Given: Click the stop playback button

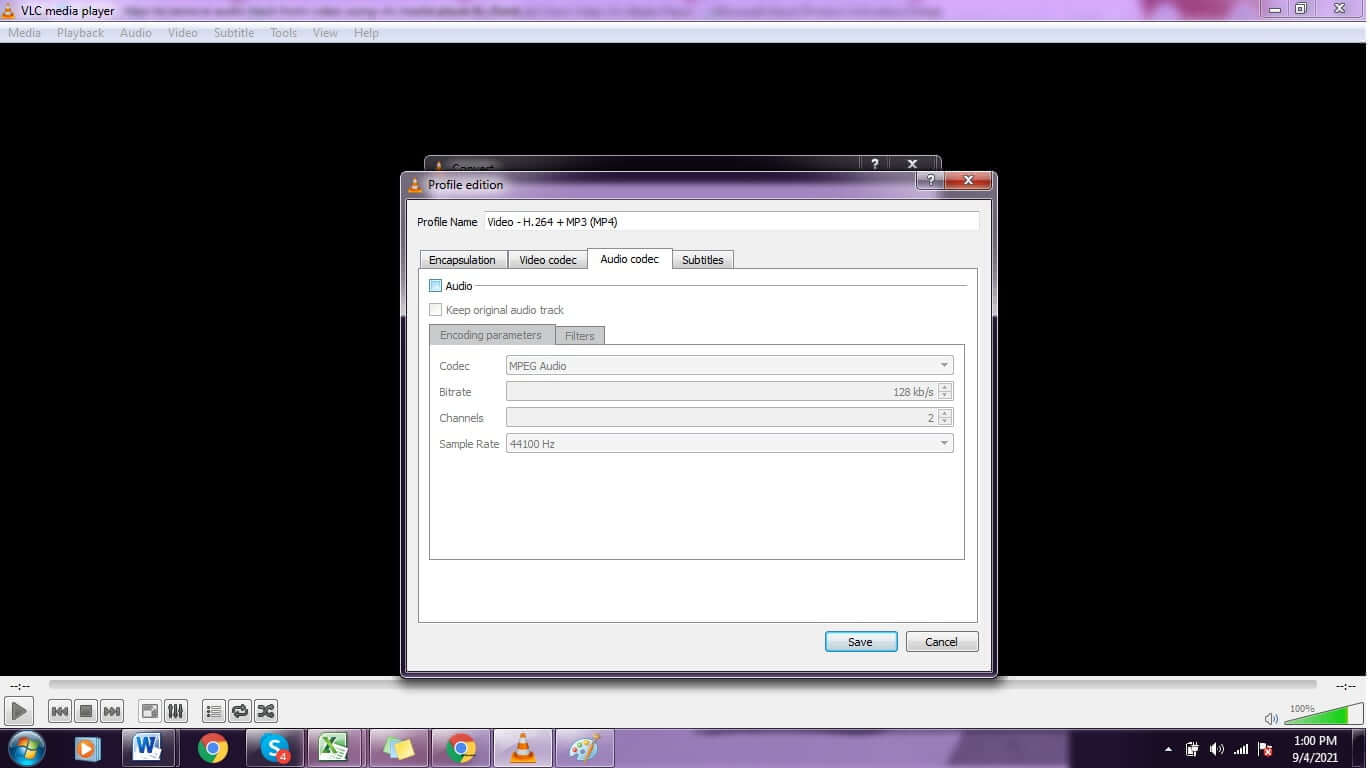Looking at the screenshot, I should coord(86,711).
